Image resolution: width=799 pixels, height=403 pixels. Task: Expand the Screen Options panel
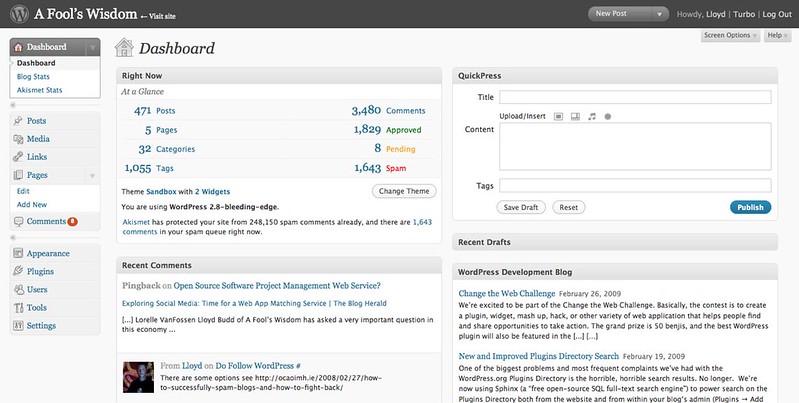point(730,36)
